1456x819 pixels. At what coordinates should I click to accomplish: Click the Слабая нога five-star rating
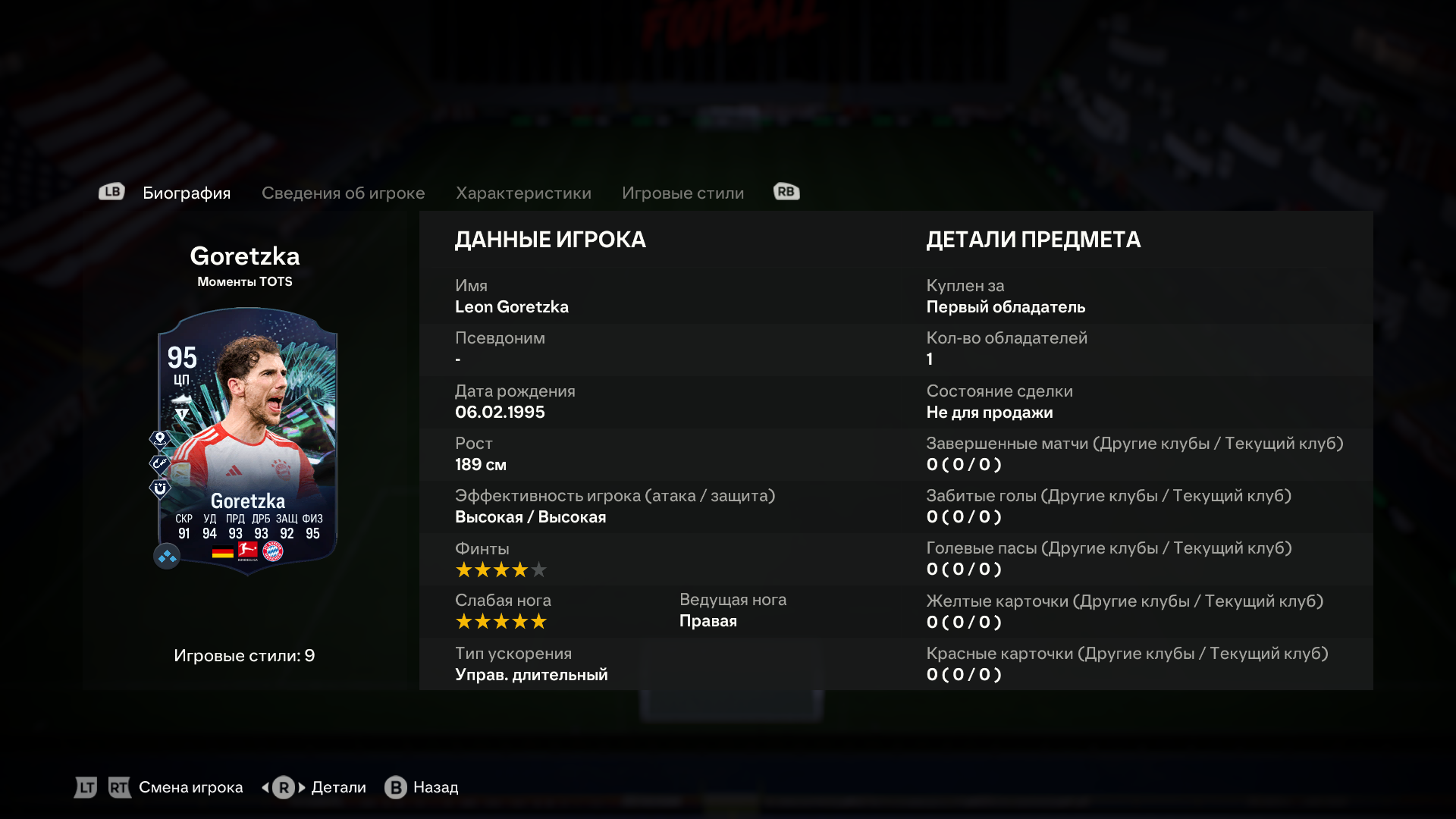[501, 622]
